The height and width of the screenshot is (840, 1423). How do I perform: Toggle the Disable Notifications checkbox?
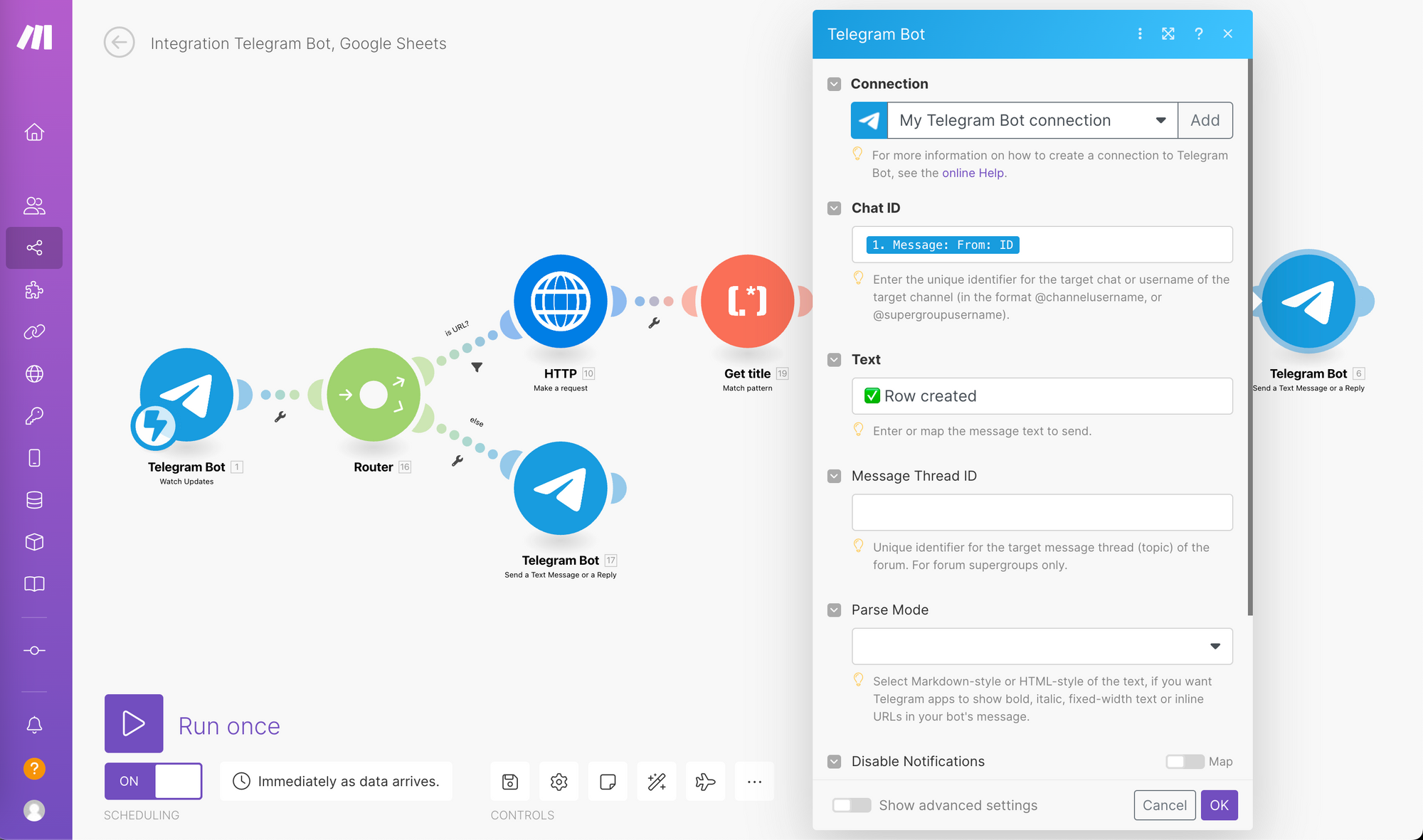[834, 762]
